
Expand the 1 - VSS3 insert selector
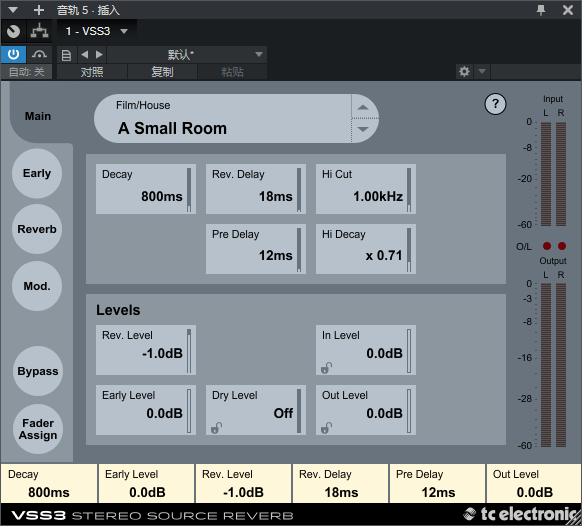tap(97, 31)
